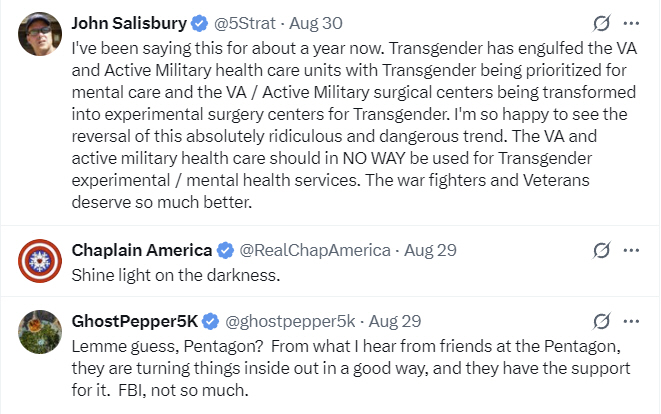Viewport: 661px width, 414px height.
Task: Visit the John Salisbury display name link
Action: (x=129, y=23)
